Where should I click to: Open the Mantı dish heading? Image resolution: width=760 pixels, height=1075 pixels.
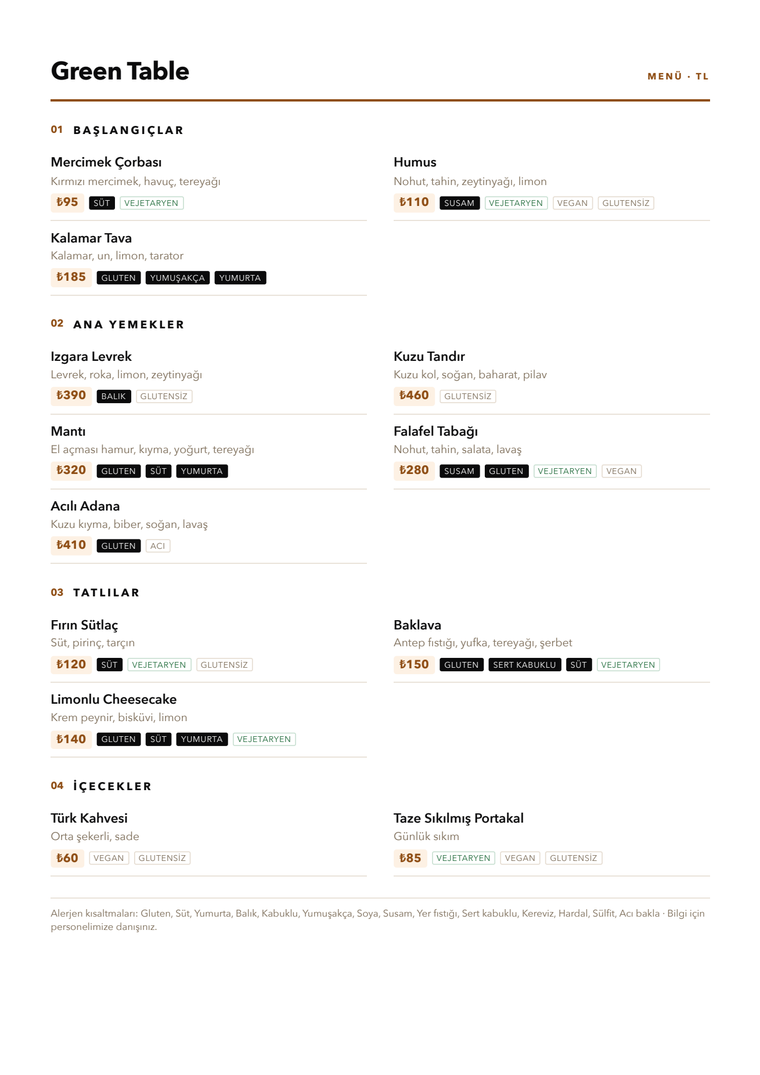(69, 431)
